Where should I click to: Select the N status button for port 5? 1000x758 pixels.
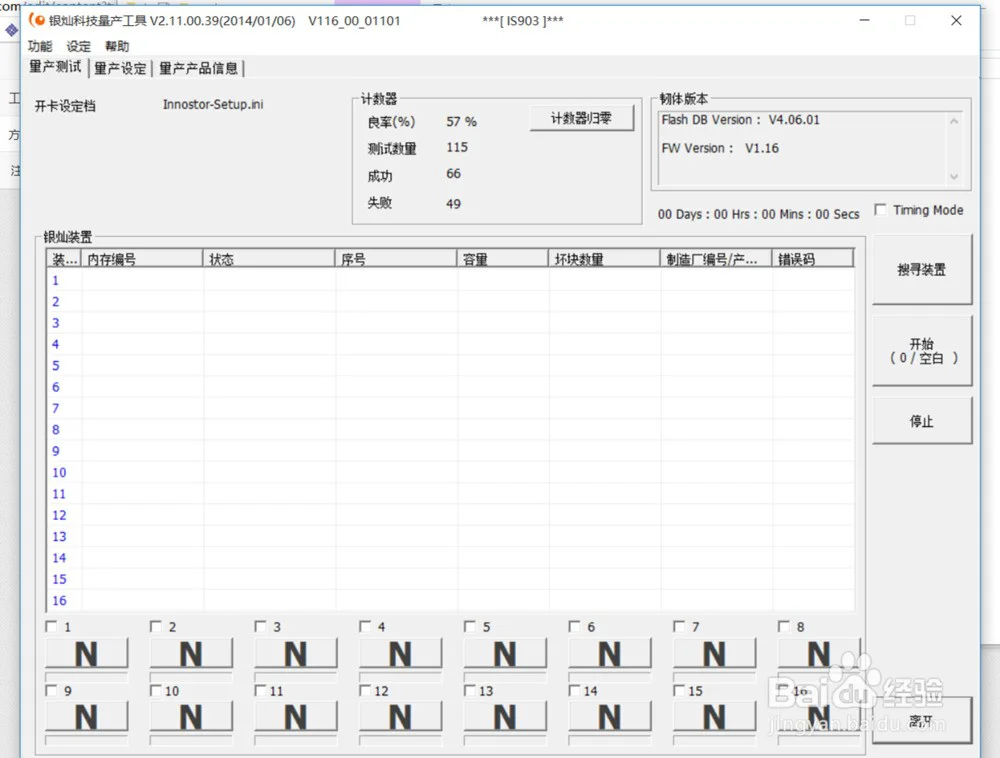(505, 653)
